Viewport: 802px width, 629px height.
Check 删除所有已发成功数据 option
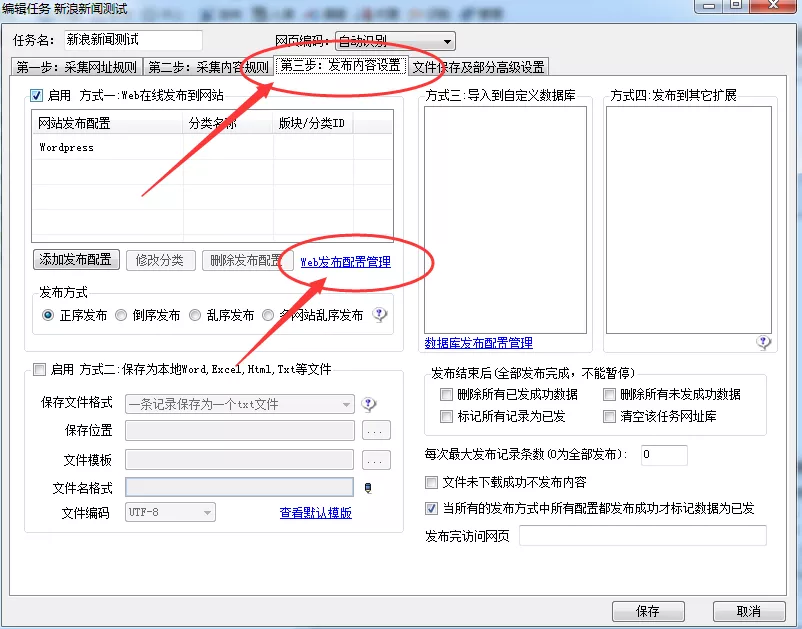click(447, 394)
